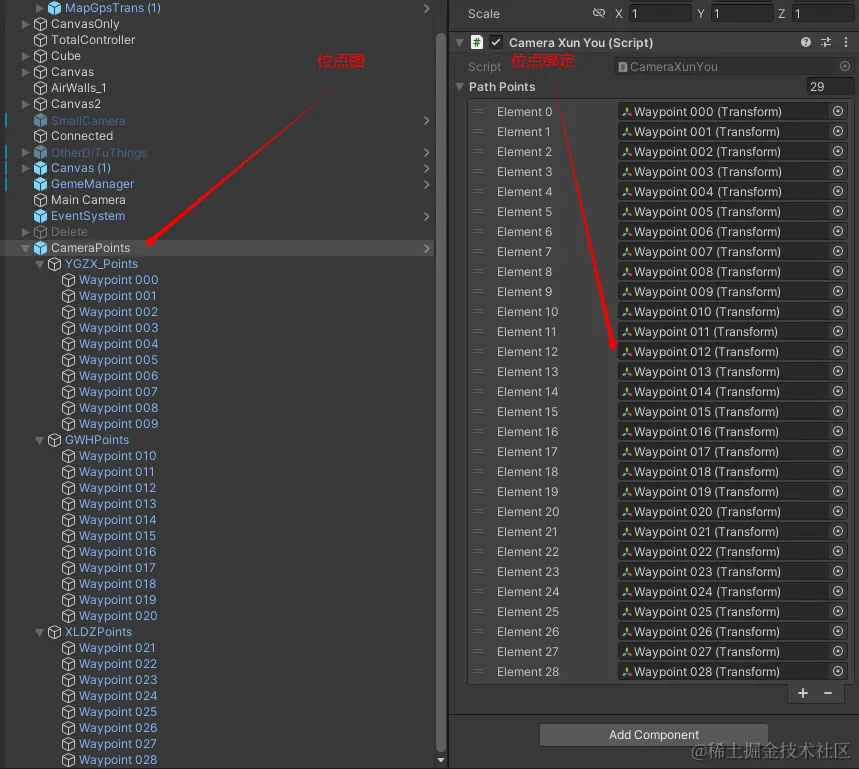The width and height of the screenshot is (859, 769).
Task: Open the Canvas (1) prefab via its arrow
Action: pyautogui.click(x=427, y=168)
